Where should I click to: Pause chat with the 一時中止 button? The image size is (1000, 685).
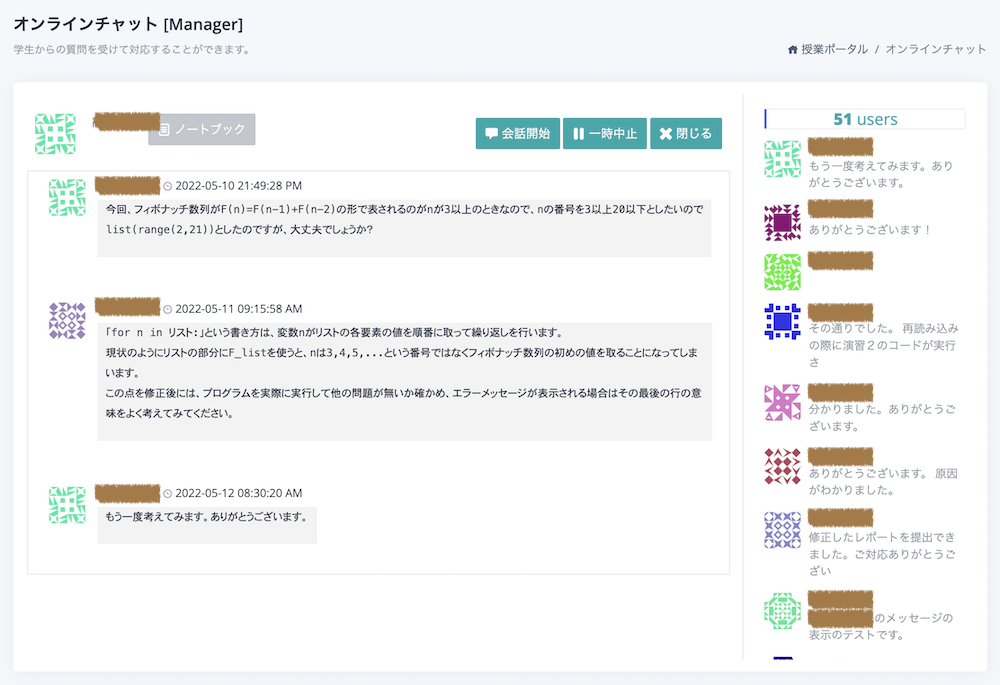tap(604, 133)
